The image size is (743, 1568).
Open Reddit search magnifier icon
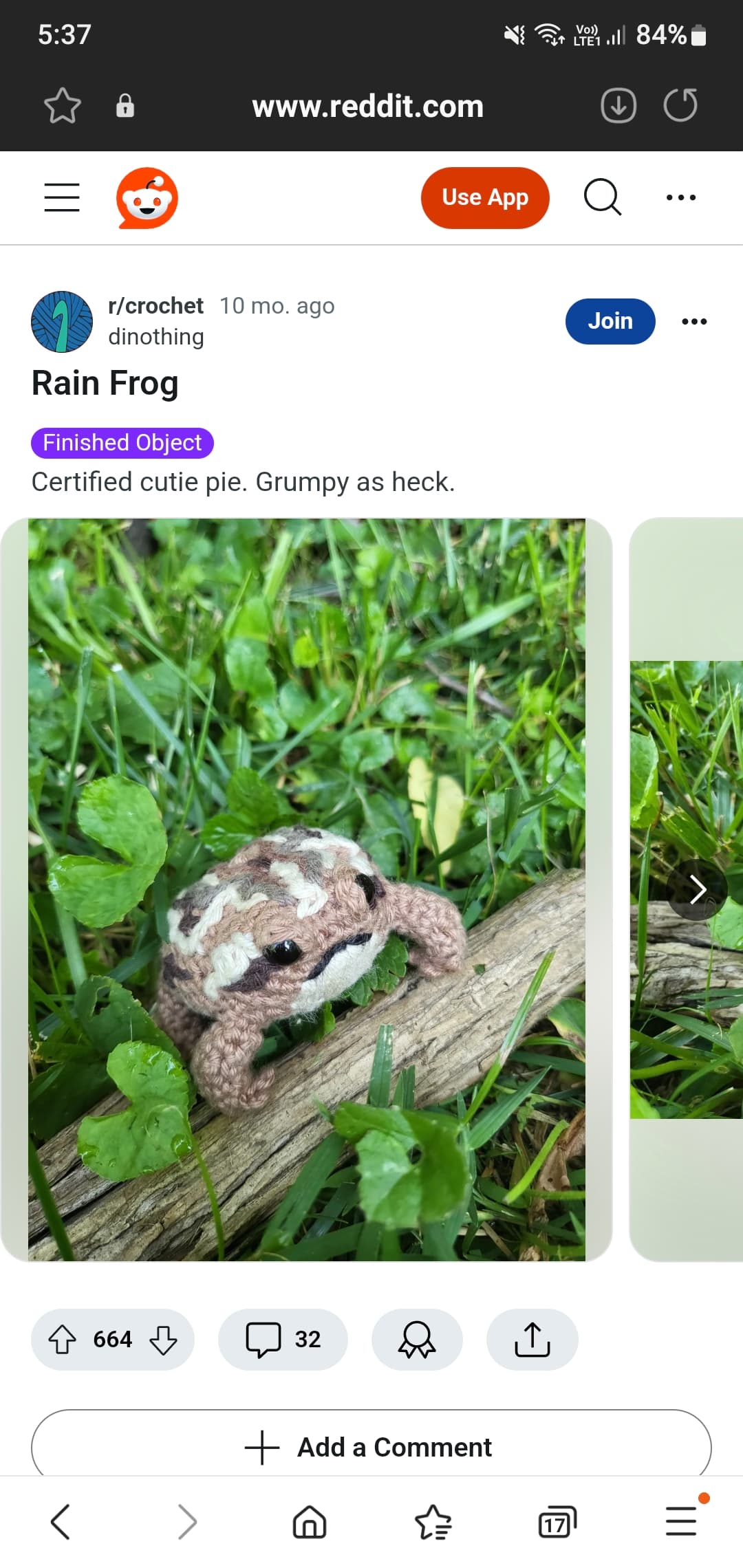pos(603,197)
